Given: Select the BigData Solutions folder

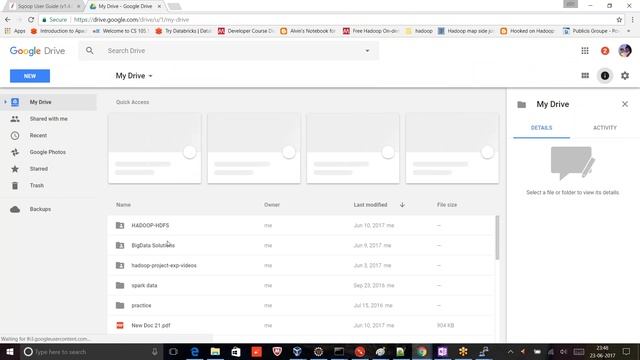Looking at the screenshot, I should point(301,245).
